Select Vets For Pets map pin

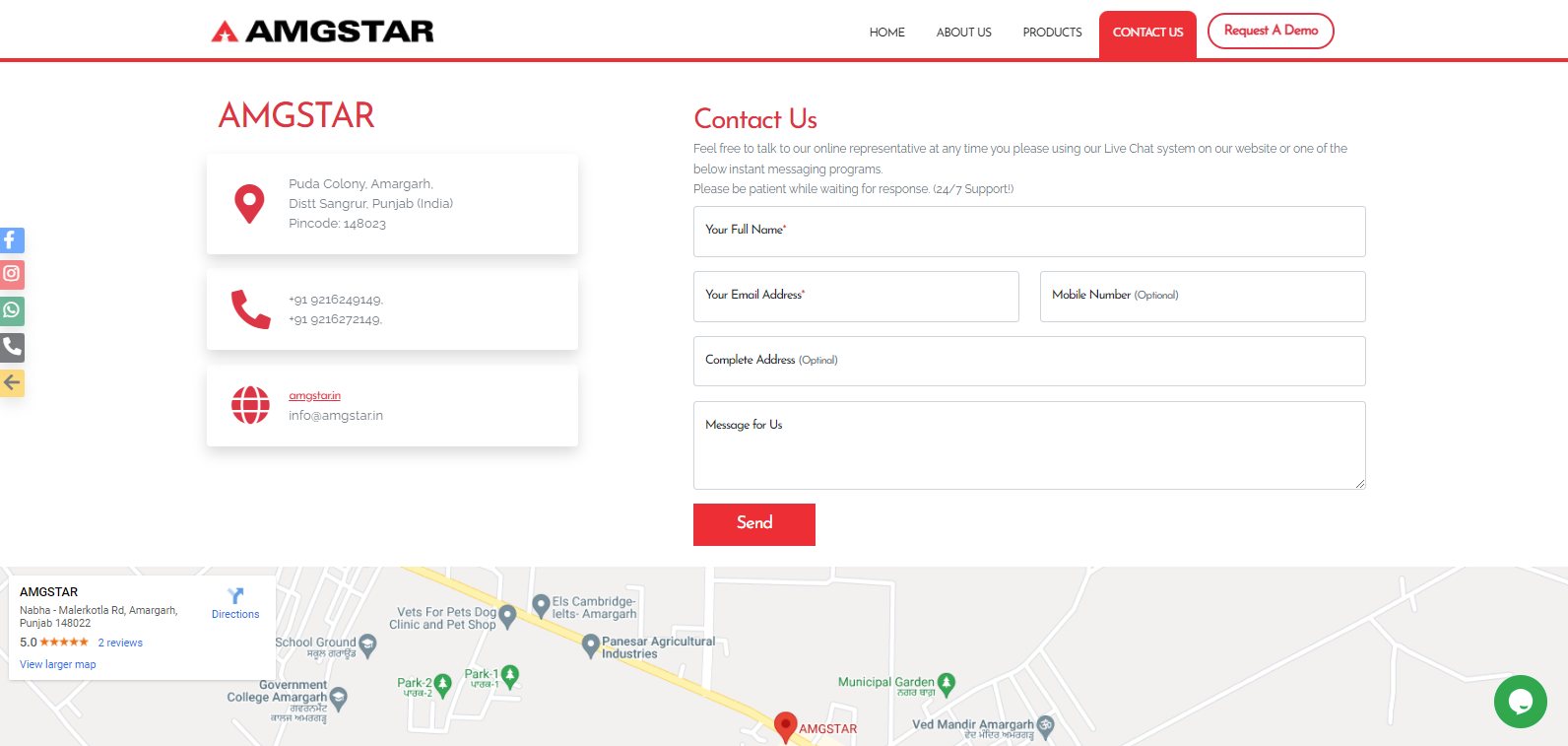click(x=507, y=617)
